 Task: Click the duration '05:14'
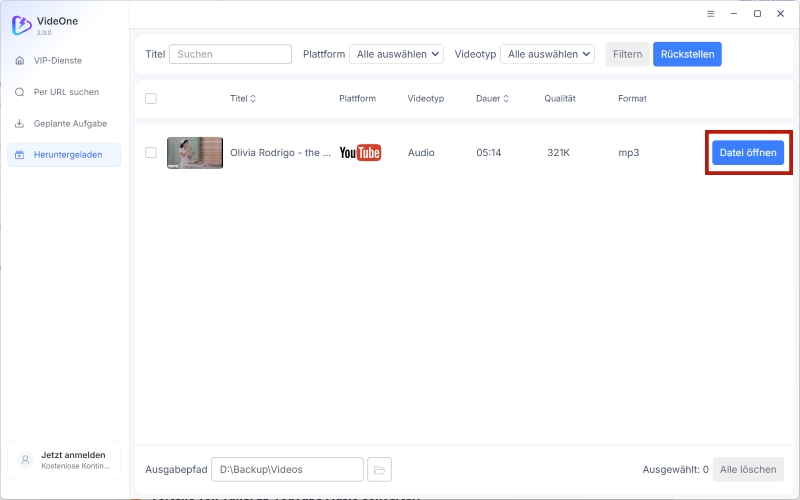click(x=489, y=153)
